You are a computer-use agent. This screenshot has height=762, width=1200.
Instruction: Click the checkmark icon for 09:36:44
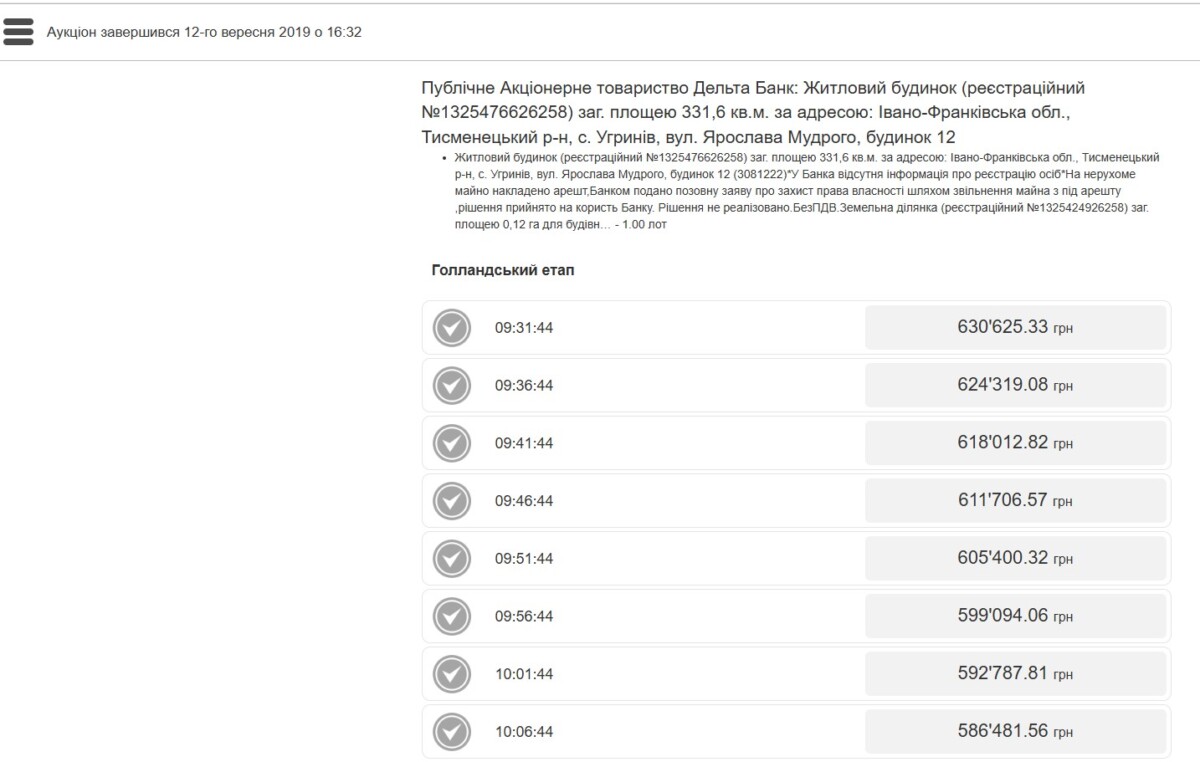(452, 386)
